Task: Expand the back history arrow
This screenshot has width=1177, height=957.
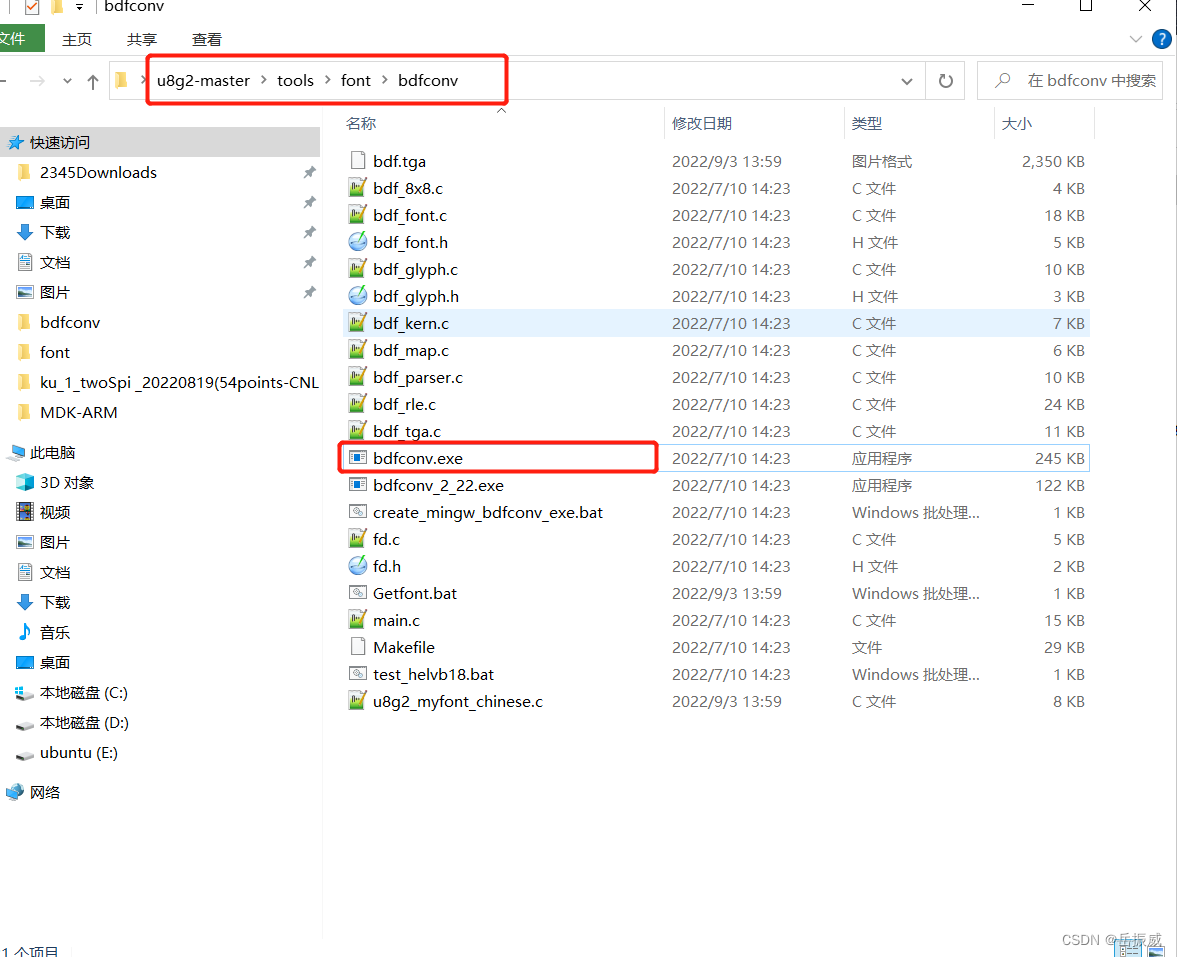Action: click(x=67, y=81)
